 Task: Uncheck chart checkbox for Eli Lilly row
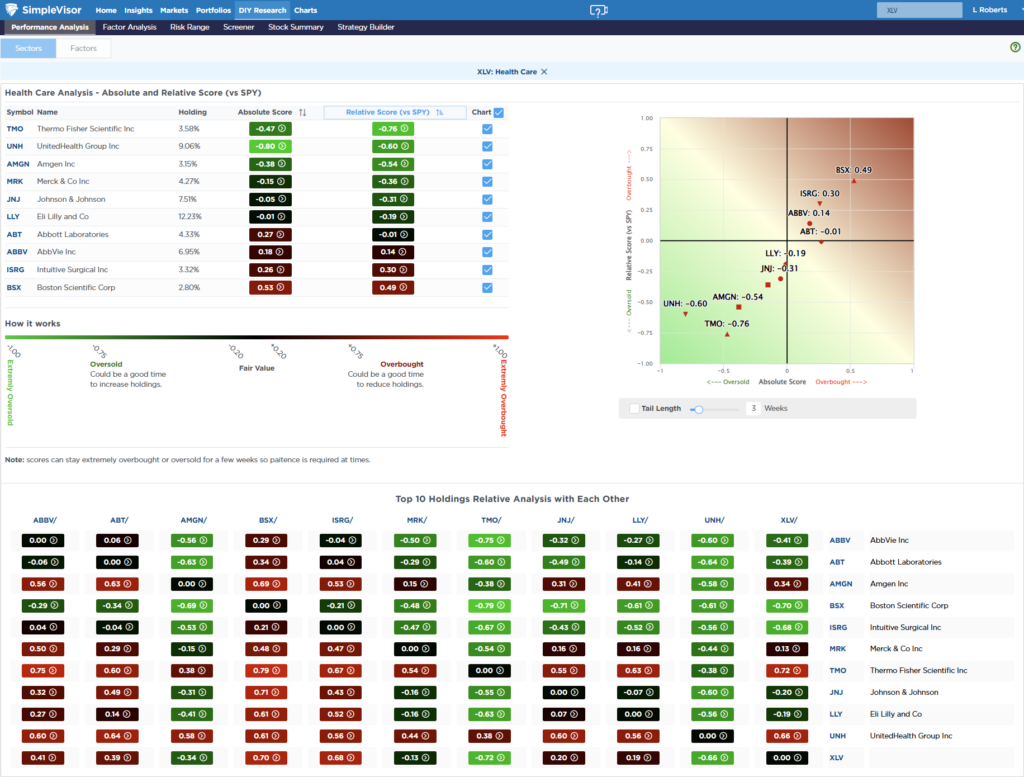click(487, 217)
